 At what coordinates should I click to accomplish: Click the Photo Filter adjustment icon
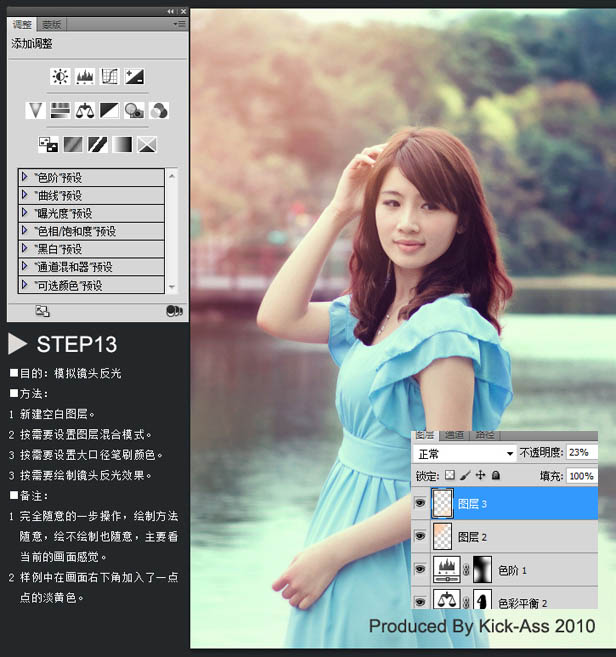133,110
